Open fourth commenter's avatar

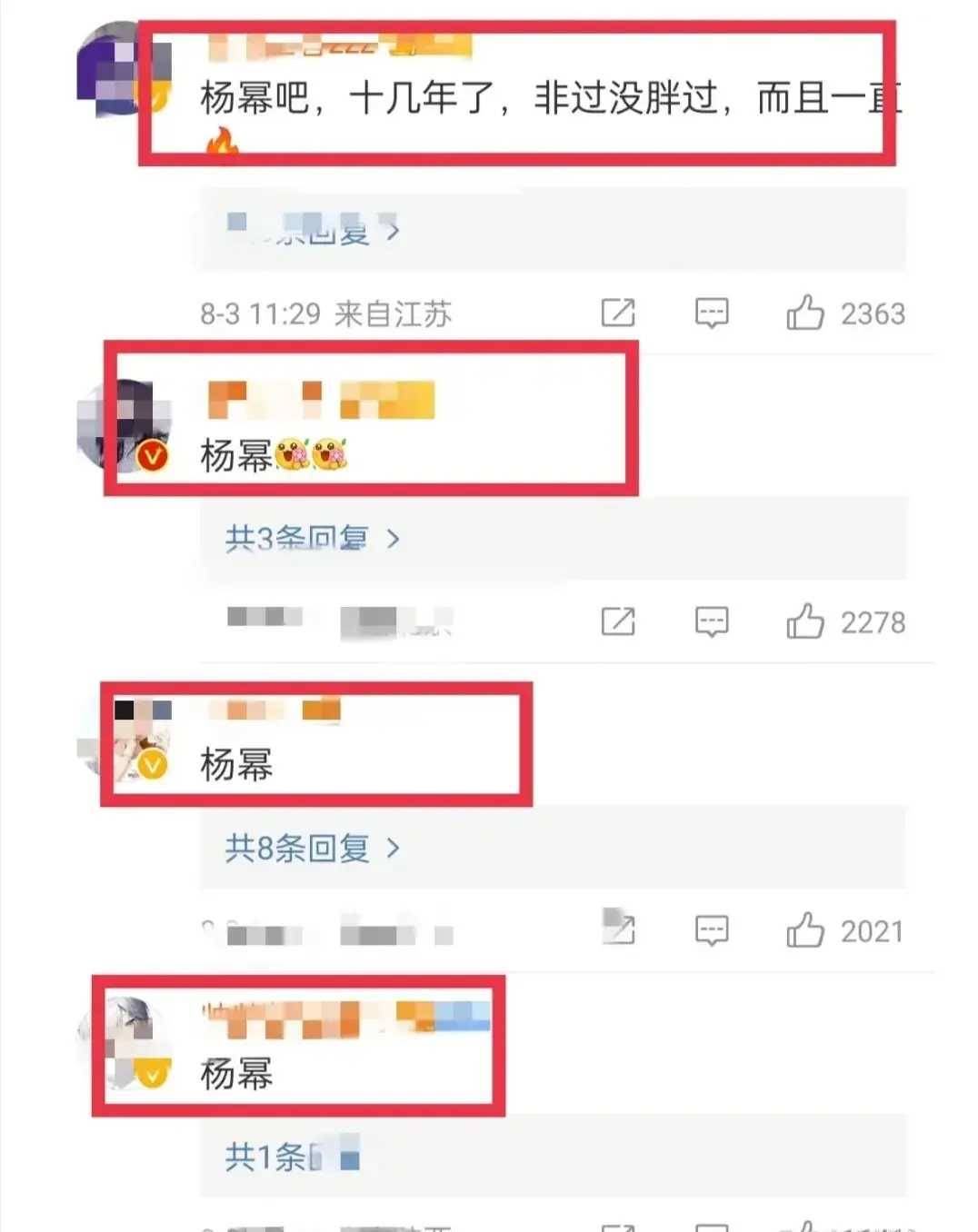[x=125, y=1043]
